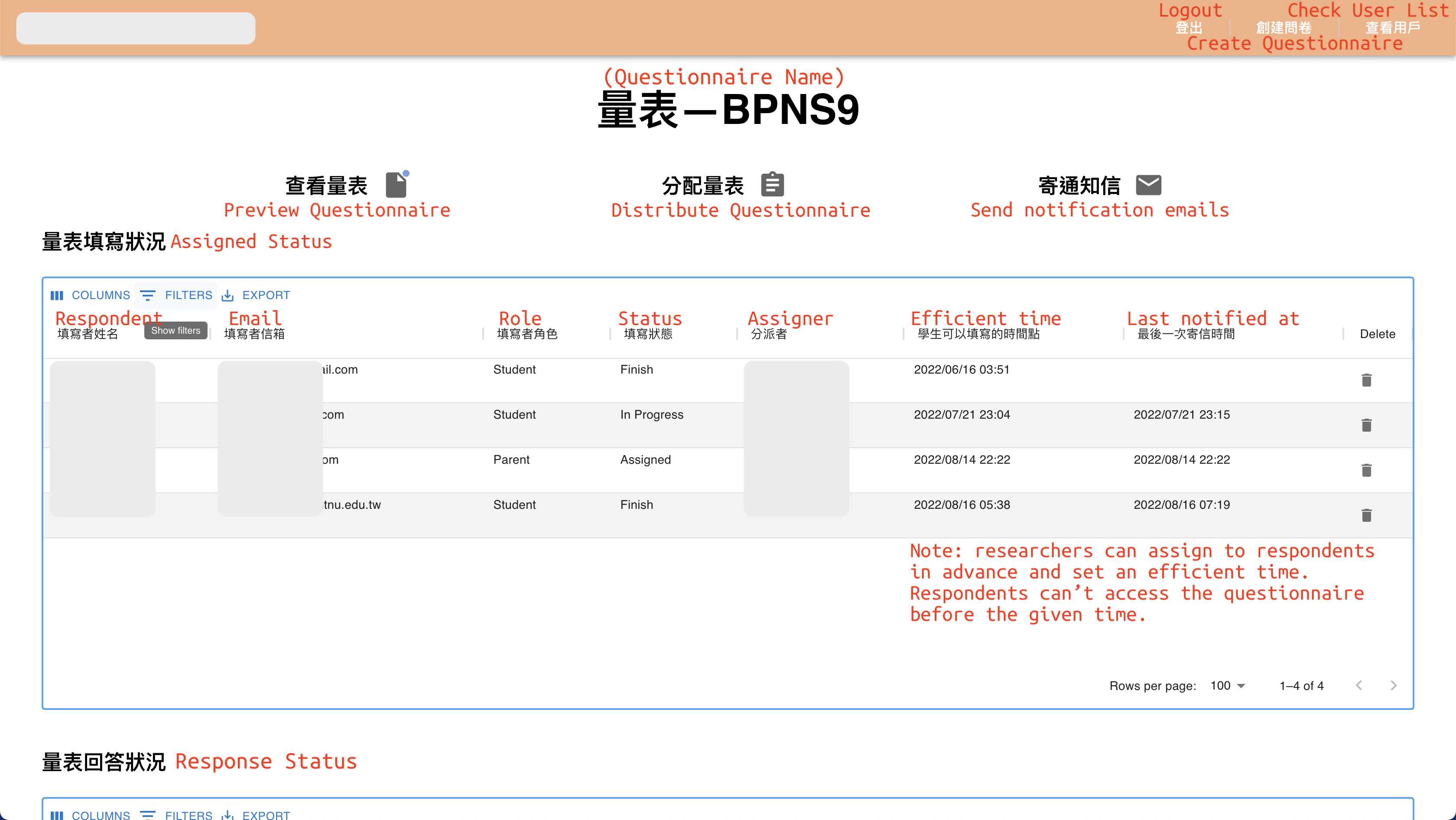This screenshot has width=1456, height=820.
Task: Delete the row notified 2022/08/16 07:19
Action: 1367,515
